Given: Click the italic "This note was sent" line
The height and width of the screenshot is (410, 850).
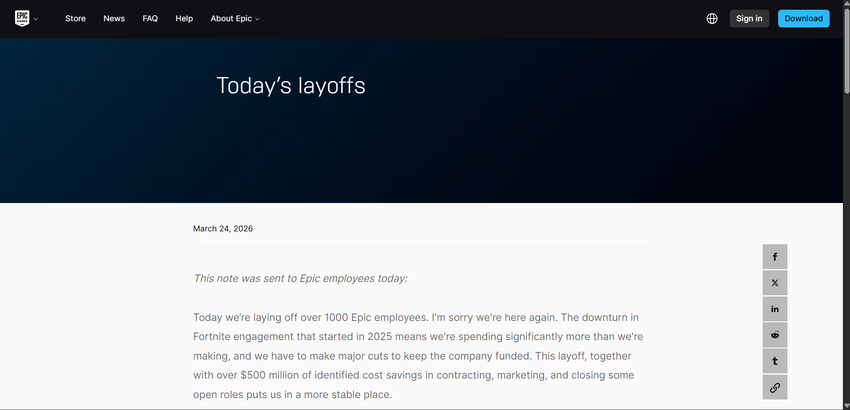Looking at the screenshot, I should [x=300, y=278].
